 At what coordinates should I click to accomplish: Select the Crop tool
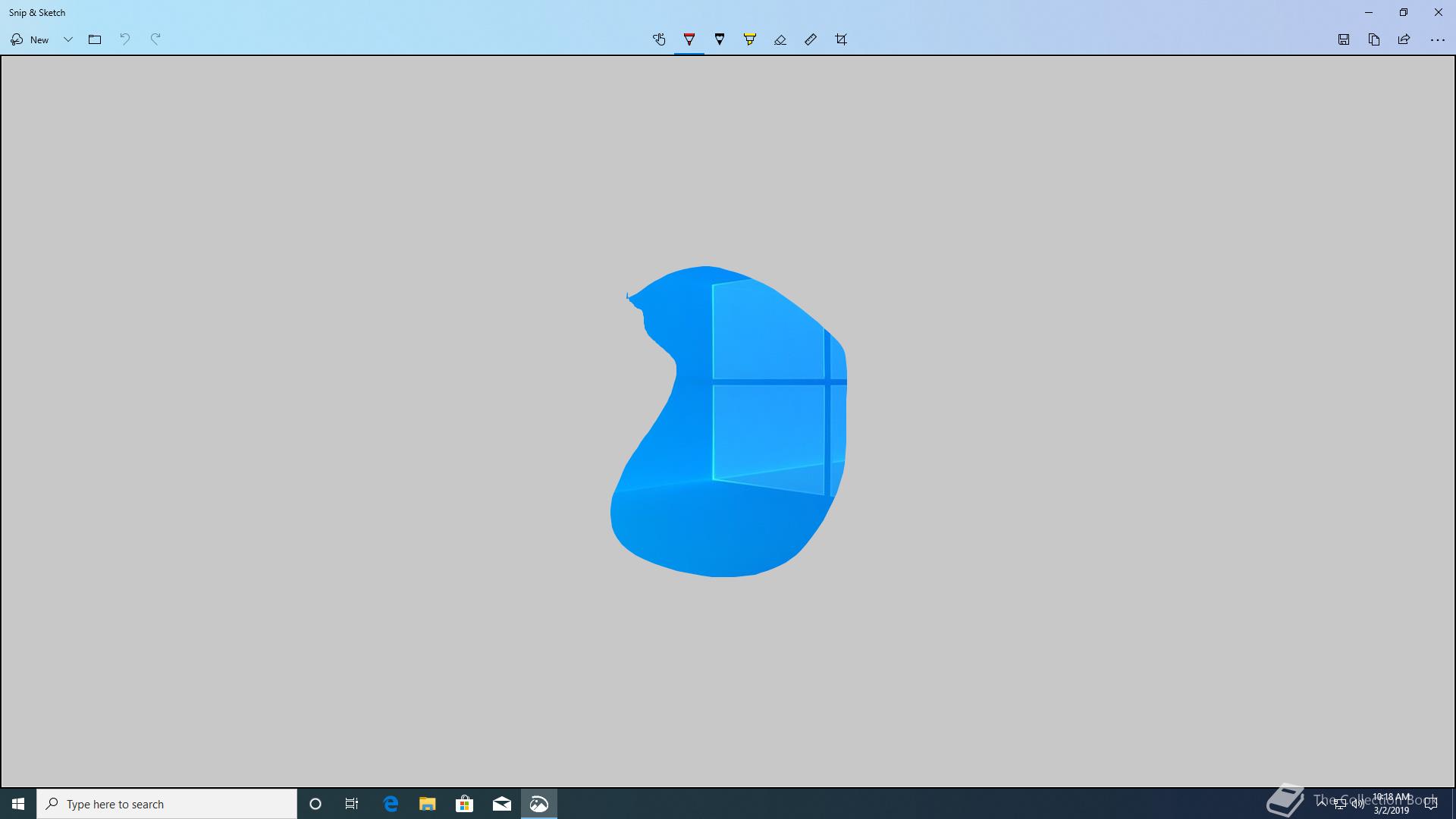click(x=841, y=39)
